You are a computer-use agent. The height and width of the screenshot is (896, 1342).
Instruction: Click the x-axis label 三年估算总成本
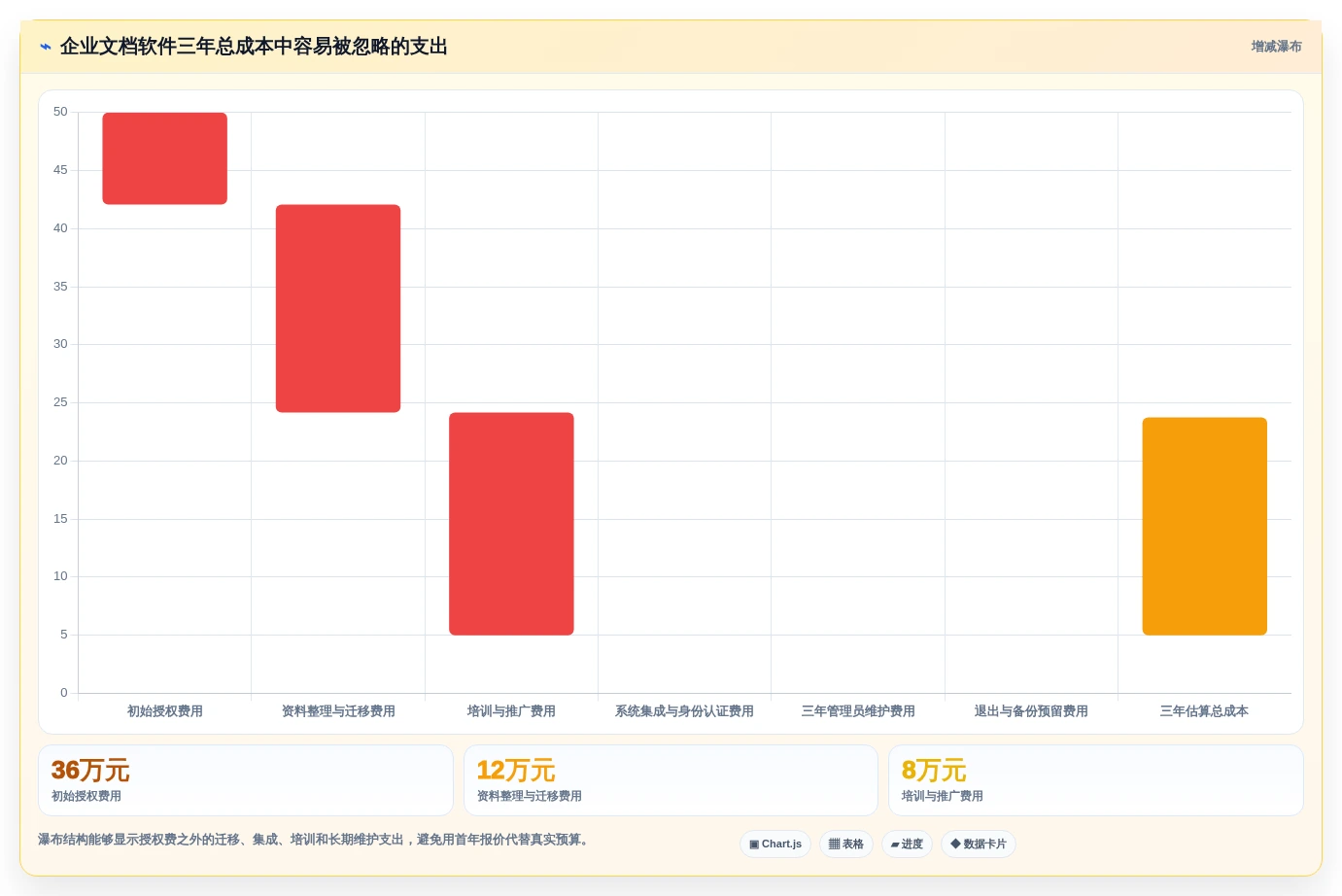pos(1204,711)
